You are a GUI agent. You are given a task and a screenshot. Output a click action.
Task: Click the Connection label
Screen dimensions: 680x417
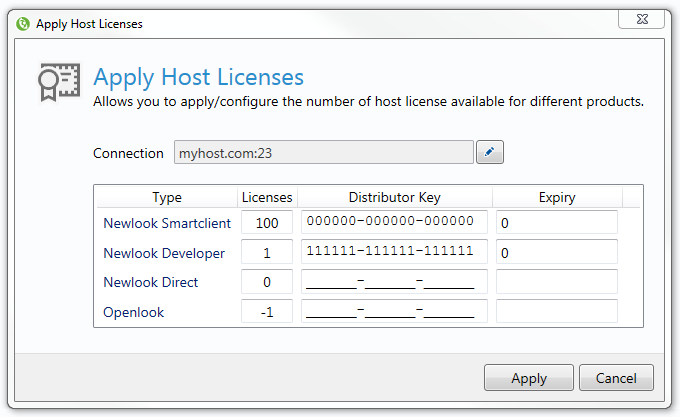(128, 153)
